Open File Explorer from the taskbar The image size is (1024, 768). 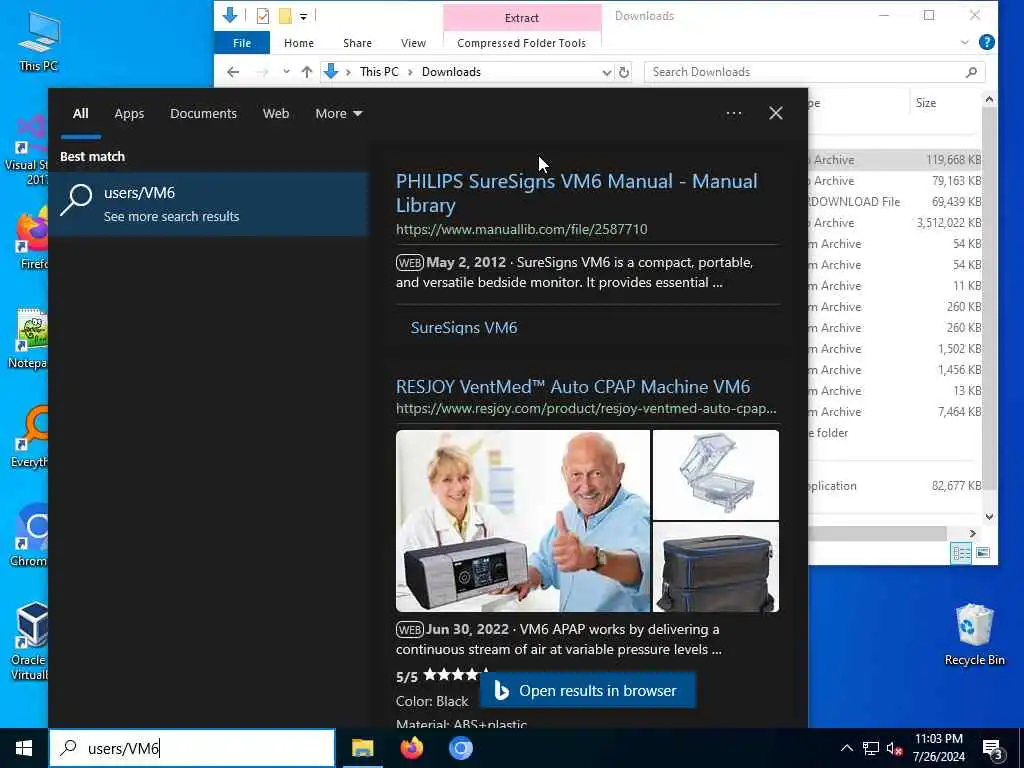pos(362,748)
